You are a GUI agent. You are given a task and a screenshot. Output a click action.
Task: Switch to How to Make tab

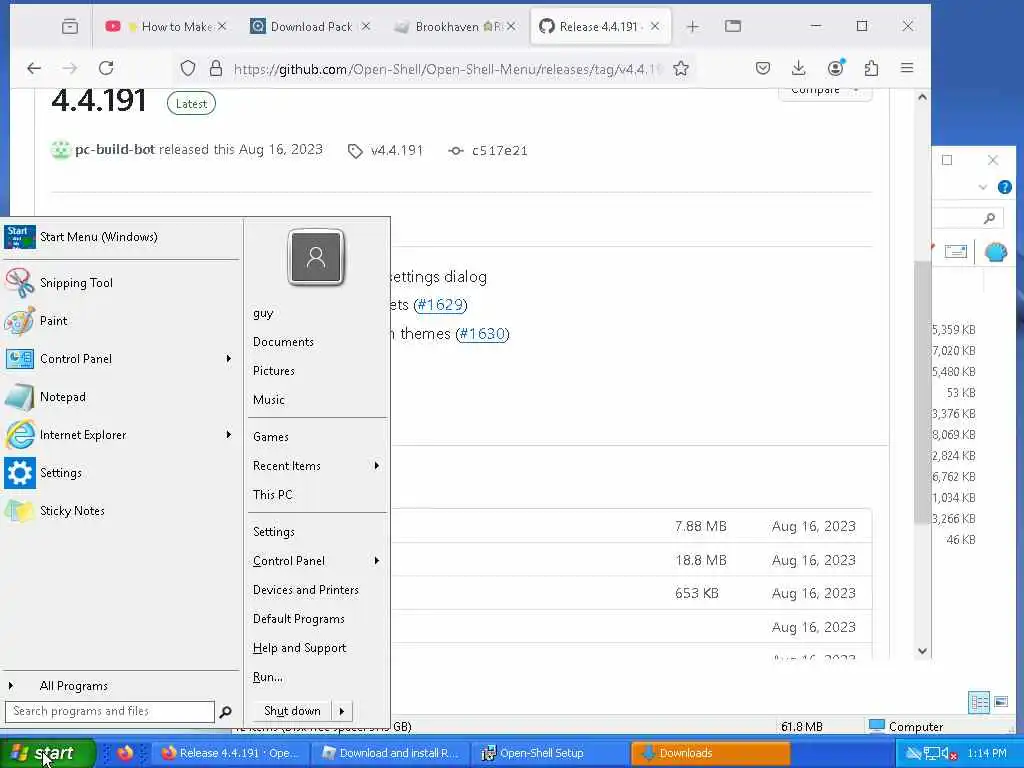pos(167,26)
